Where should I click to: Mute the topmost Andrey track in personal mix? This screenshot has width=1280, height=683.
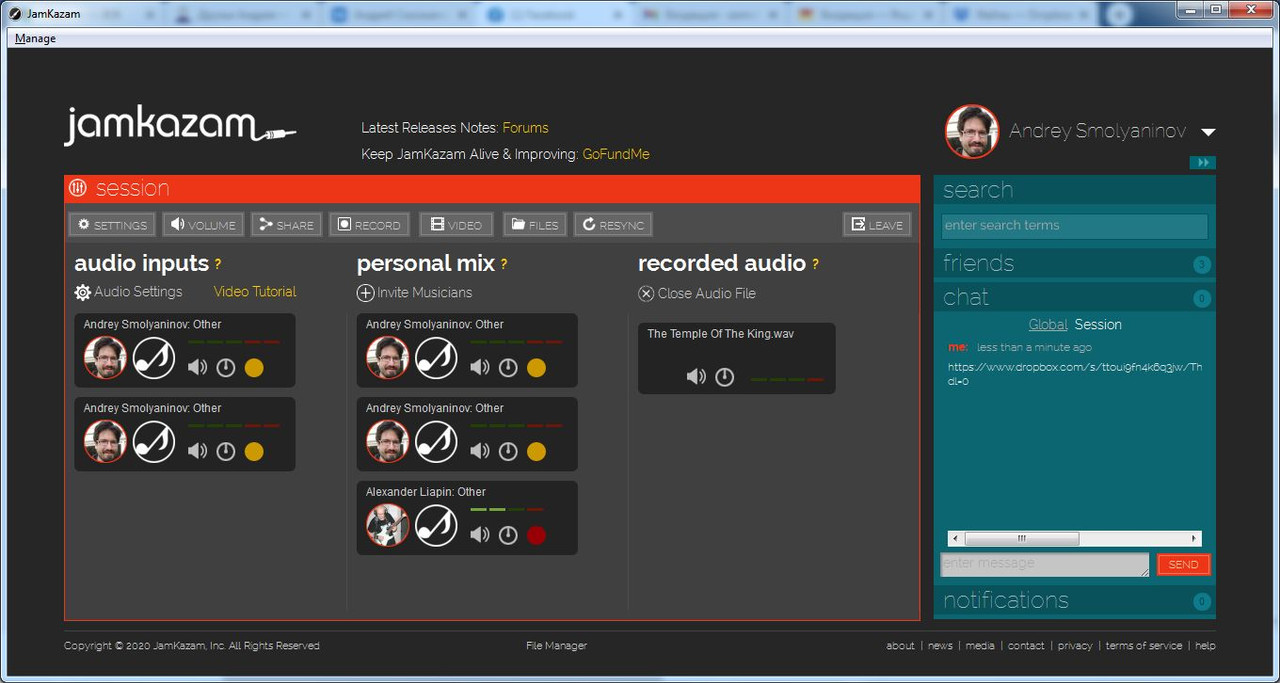pyautogui.click(x=480, y=367)
